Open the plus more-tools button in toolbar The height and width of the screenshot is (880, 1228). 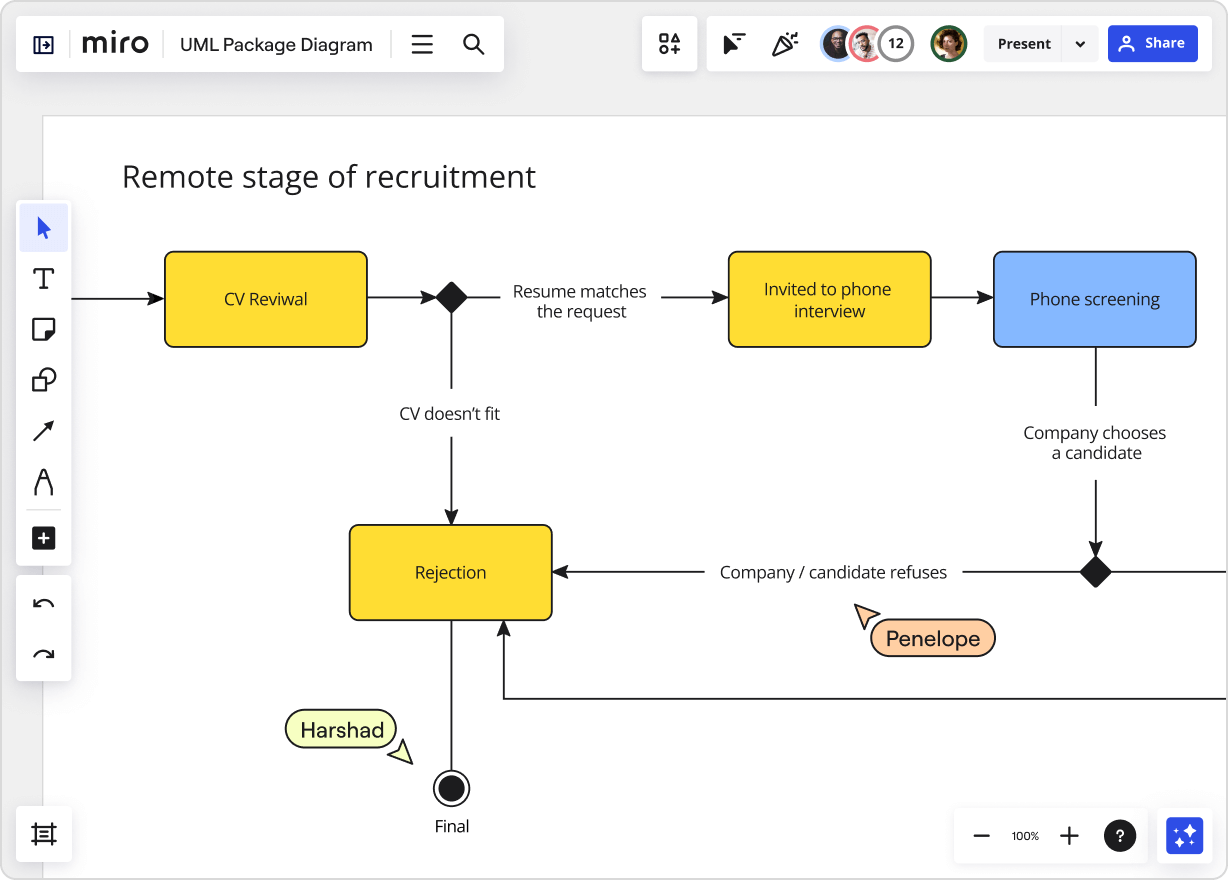[44, 538]
